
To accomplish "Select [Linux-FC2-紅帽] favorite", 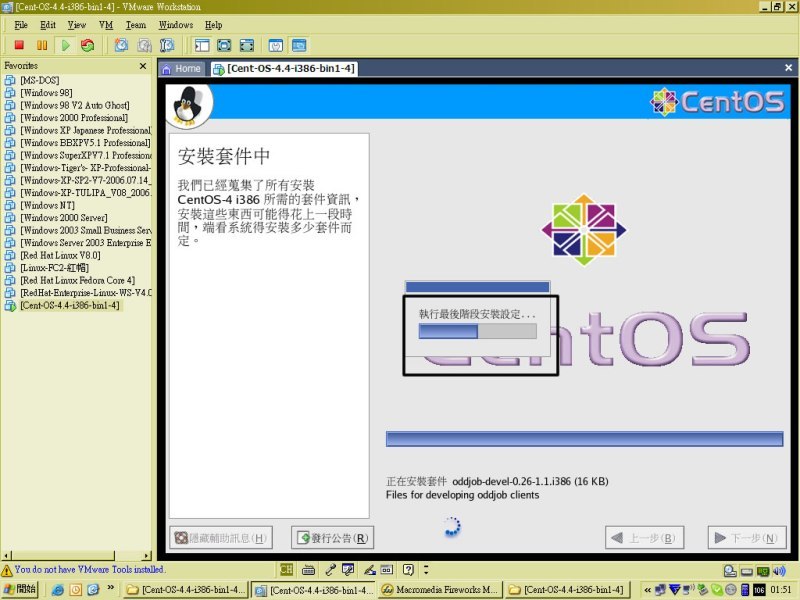I will pyautogui.click(x=54, y=268).
